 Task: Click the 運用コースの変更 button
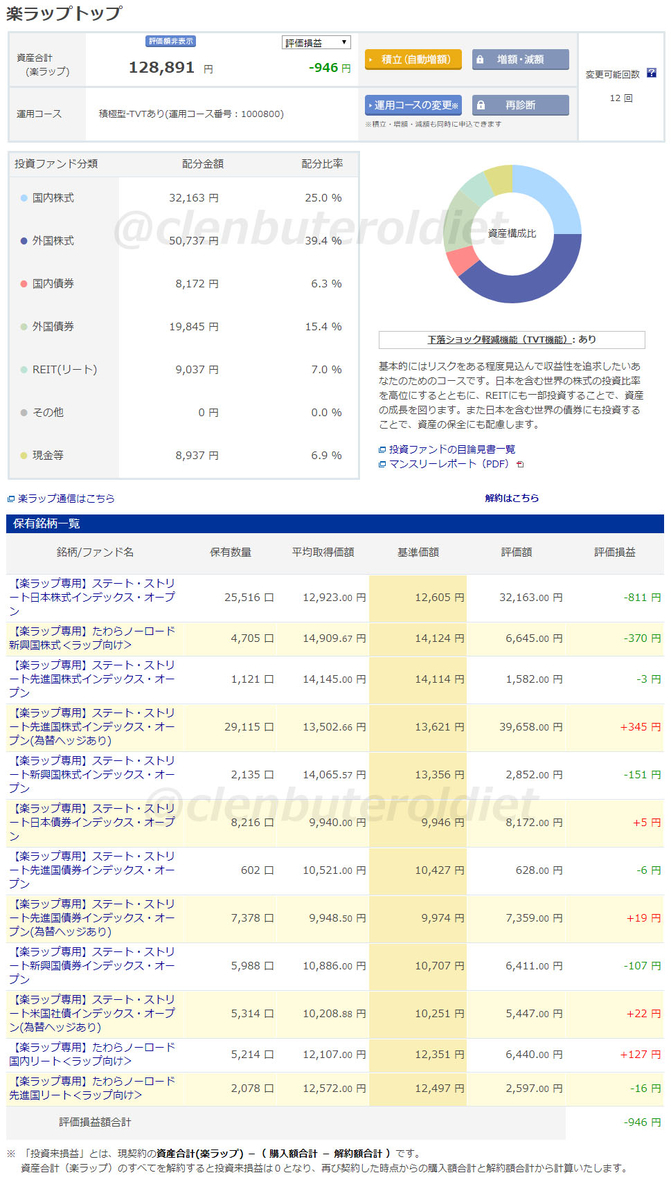click(413, 105)
